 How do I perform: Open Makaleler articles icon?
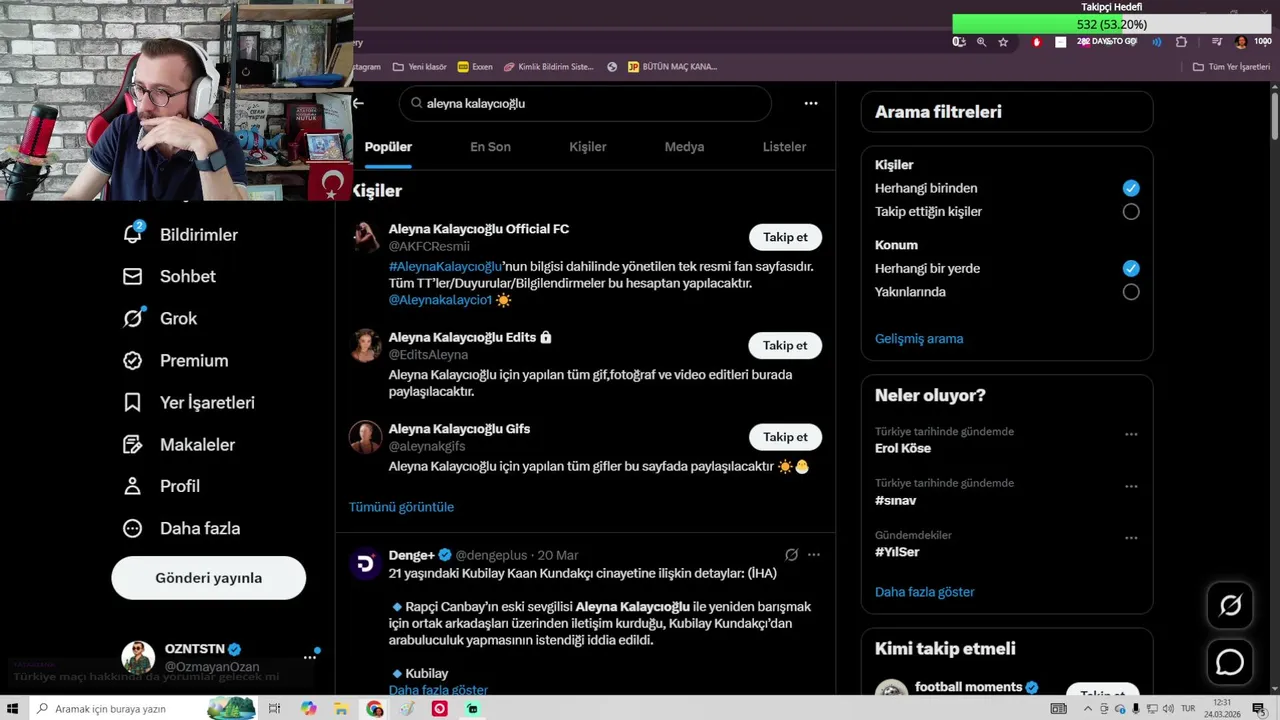132,444
